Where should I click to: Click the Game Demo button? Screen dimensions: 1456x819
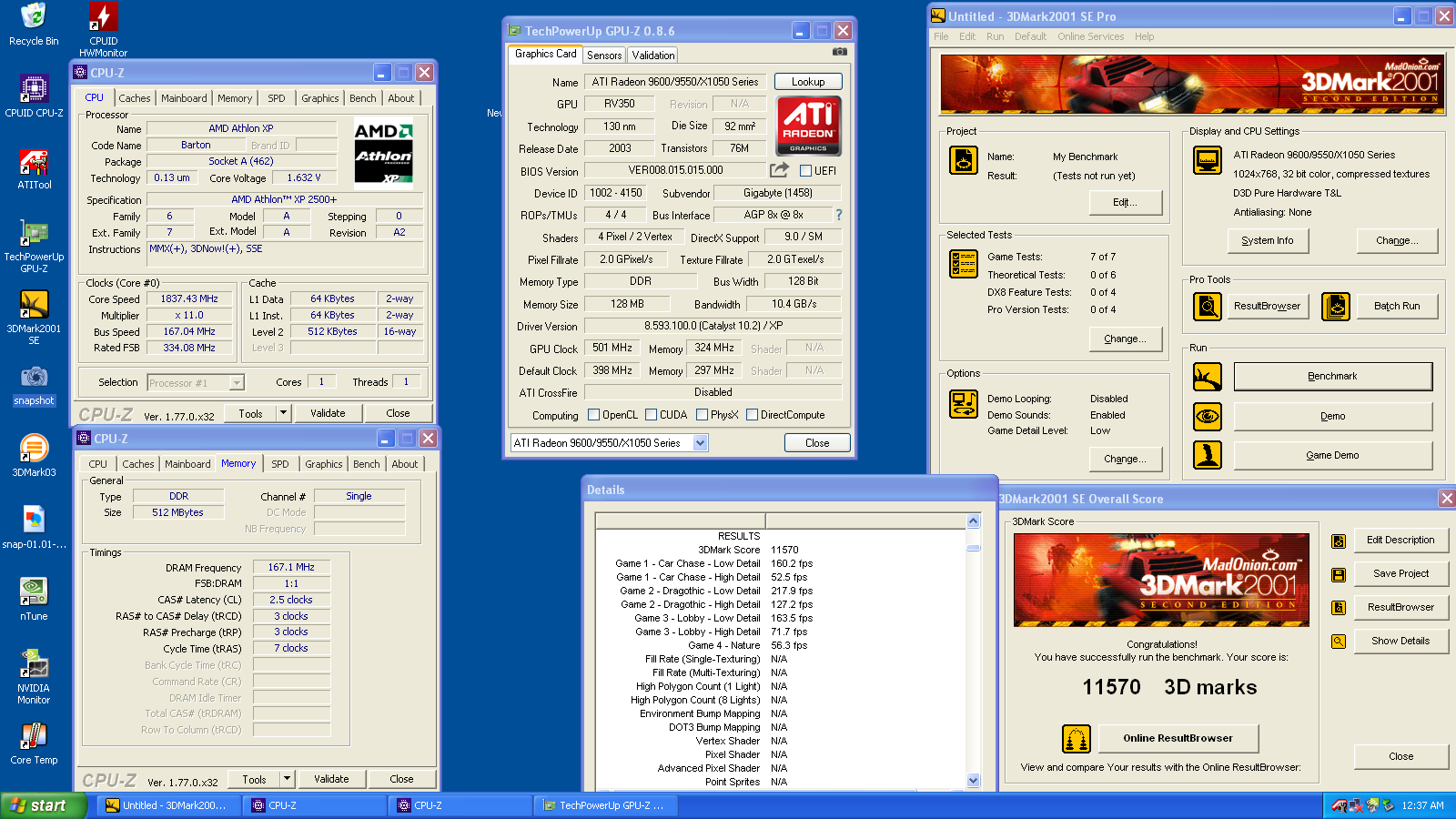[1332, 455]
